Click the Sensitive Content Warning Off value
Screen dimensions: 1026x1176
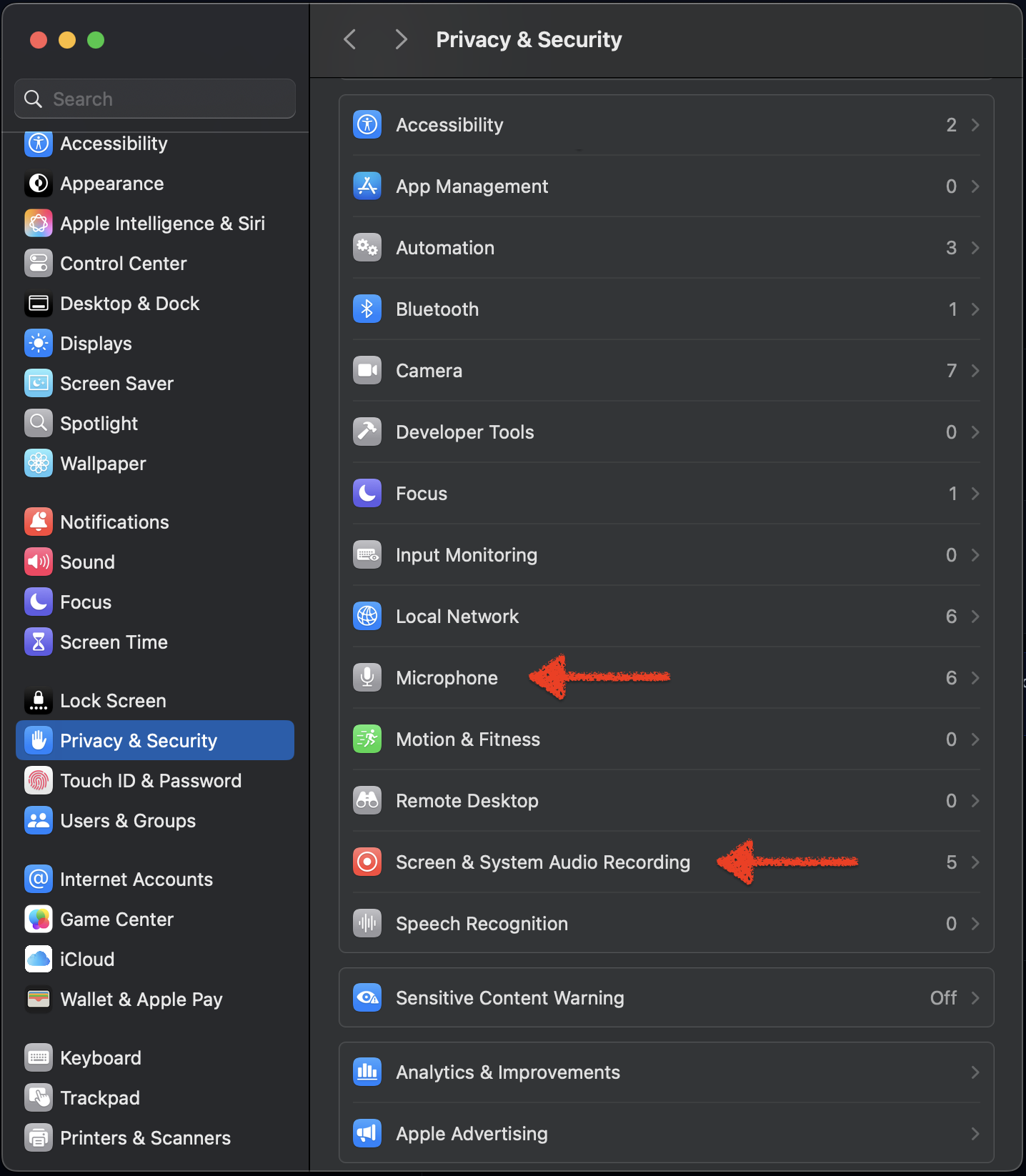943,998
